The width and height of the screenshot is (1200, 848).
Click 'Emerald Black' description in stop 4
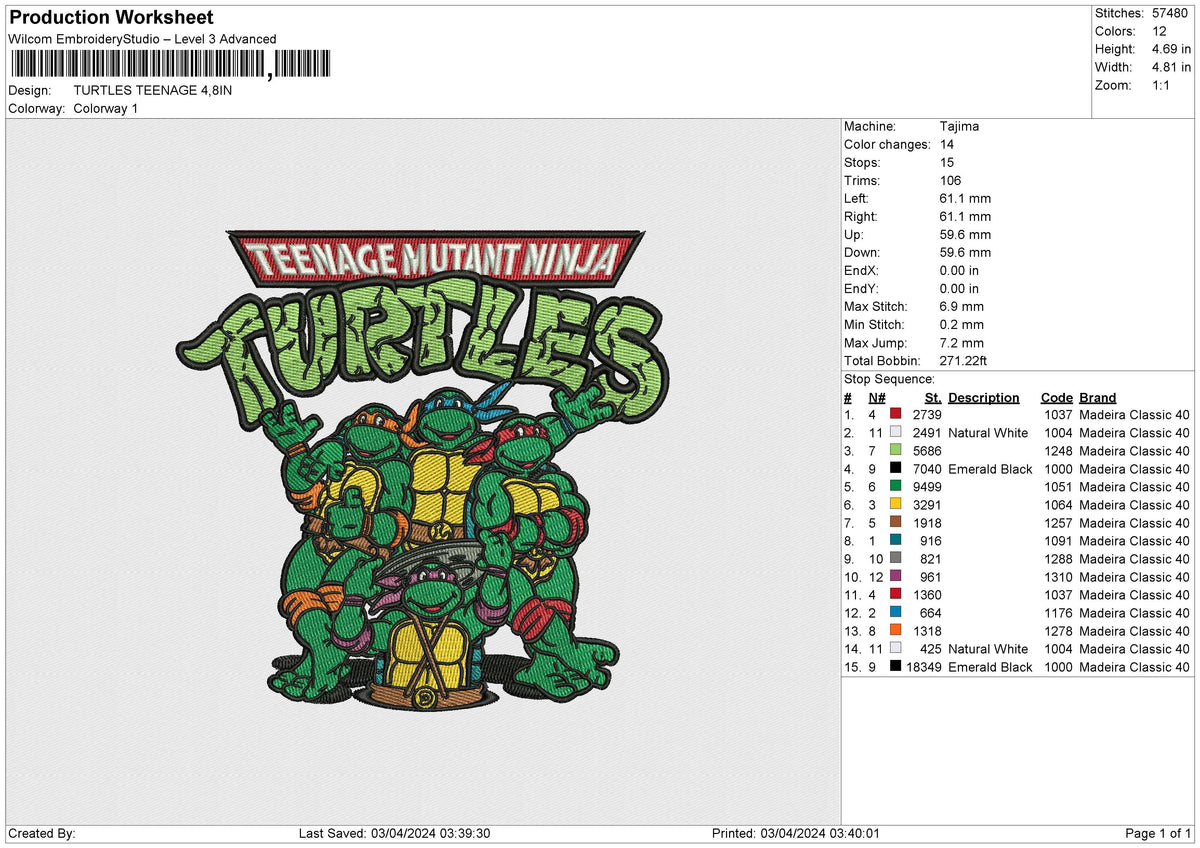990,468
